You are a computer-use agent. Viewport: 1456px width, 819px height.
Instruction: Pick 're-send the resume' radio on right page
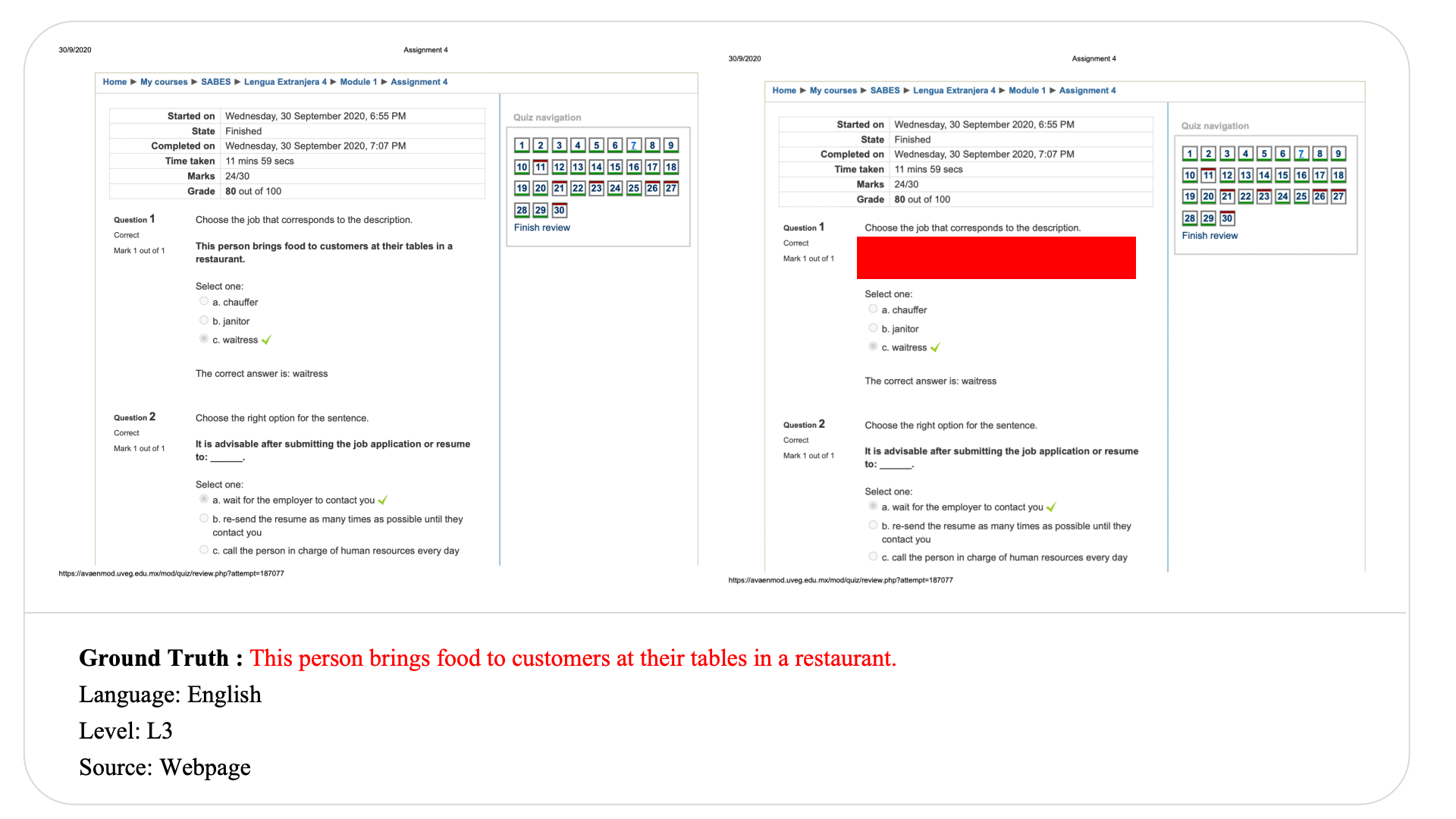(873, 525)
